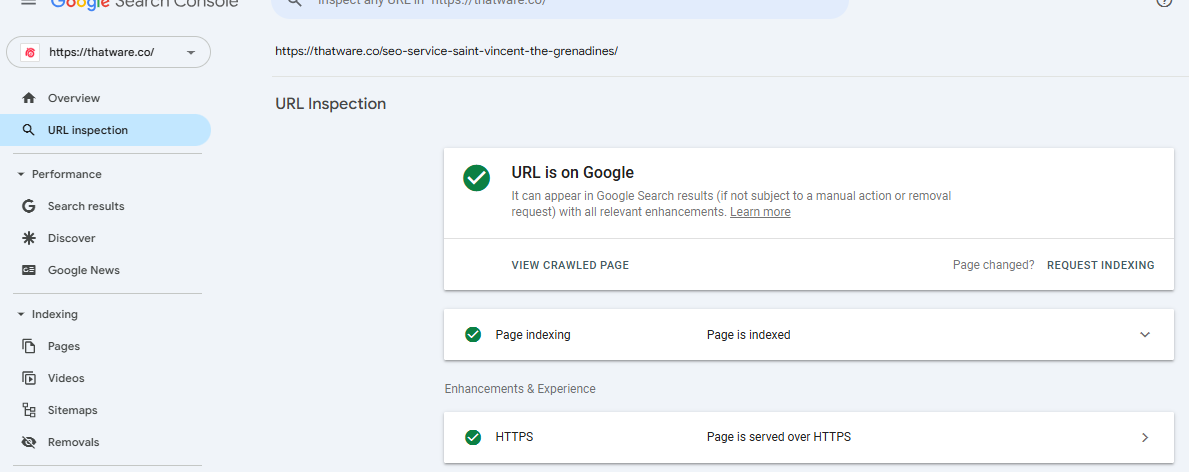
Task: Select URL inspection in sidebar
Action: point(105,130)
